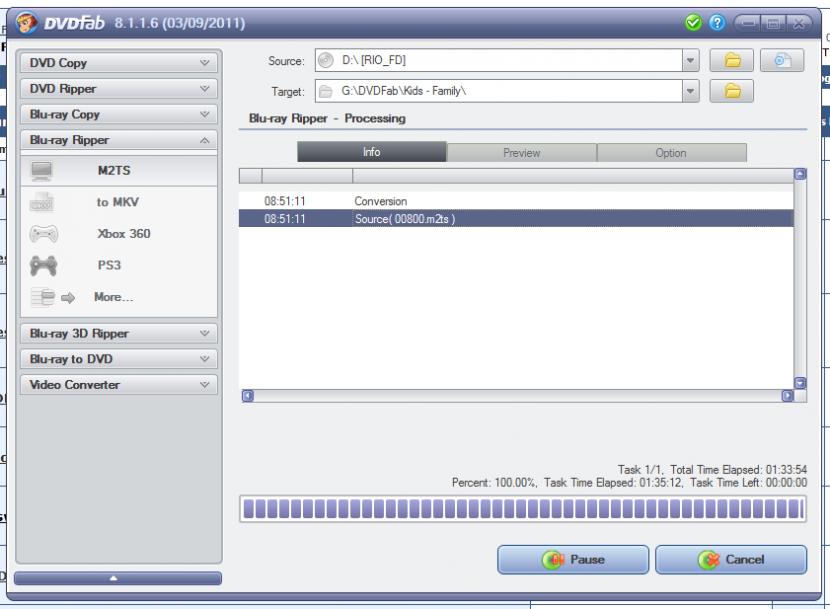Click the Source path input field
The height and width of the screenshot is (609, 830).
[499, 60]
